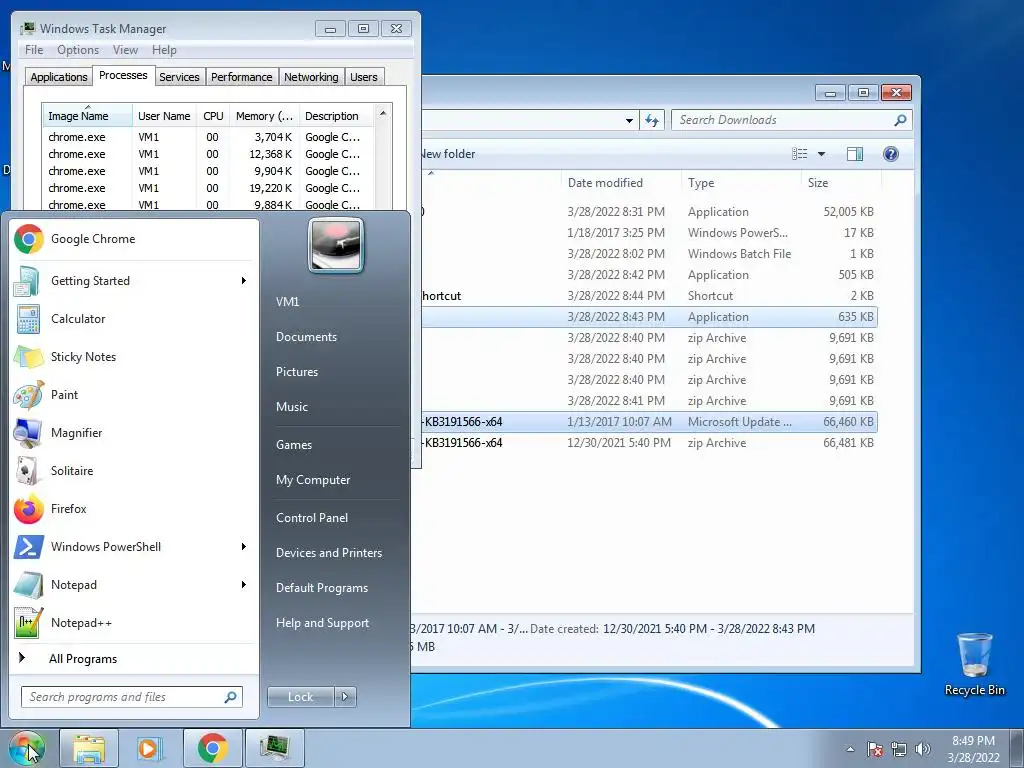1024x768 pixels.
Task: Switch to the Users tab
Action: click(364, 77)
